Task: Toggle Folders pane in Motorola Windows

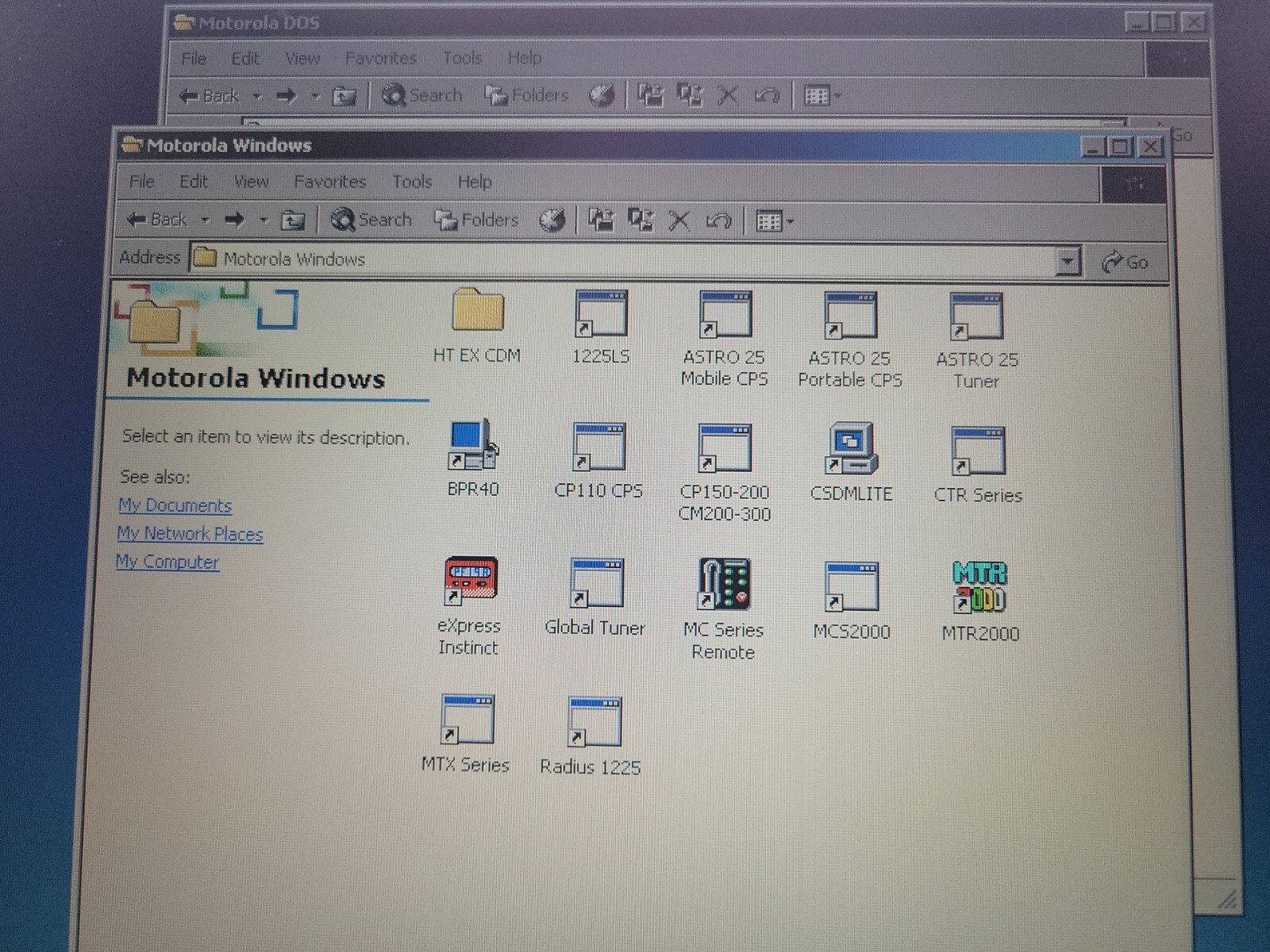Action: [x=476, y=220]
